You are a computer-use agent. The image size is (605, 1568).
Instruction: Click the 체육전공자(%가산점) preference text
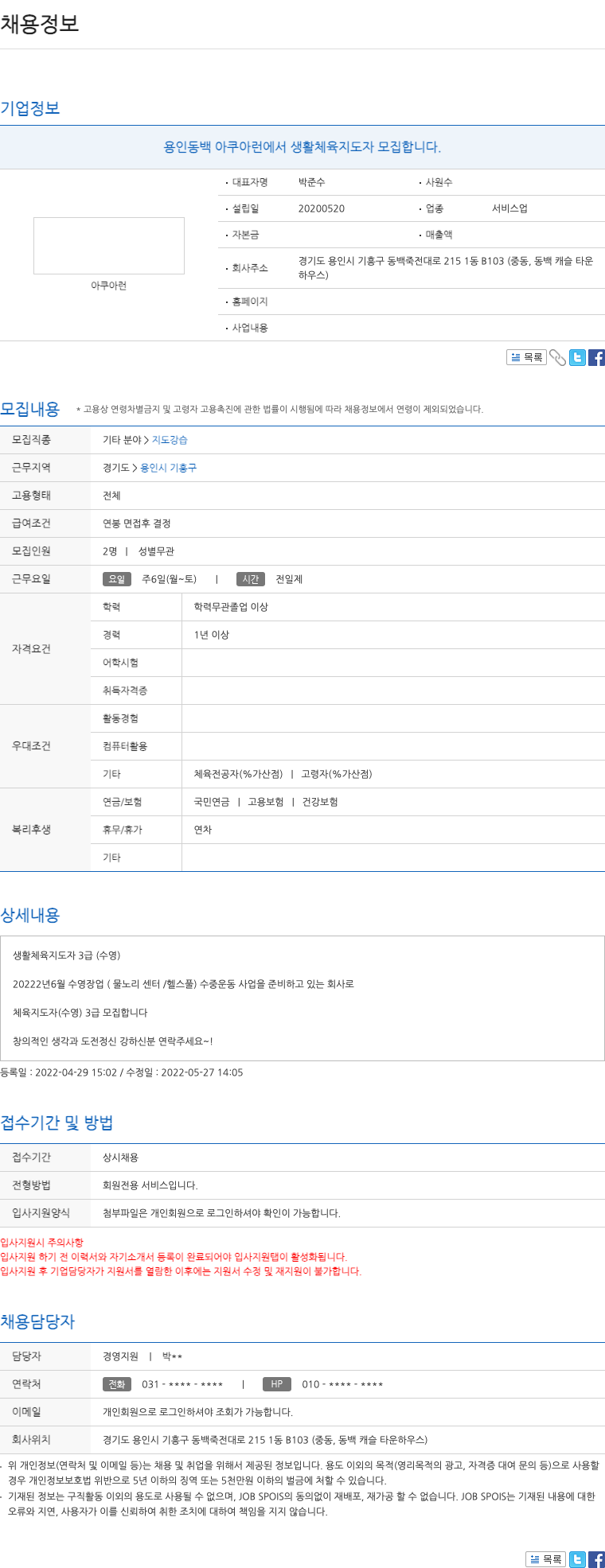coord(238,774)
